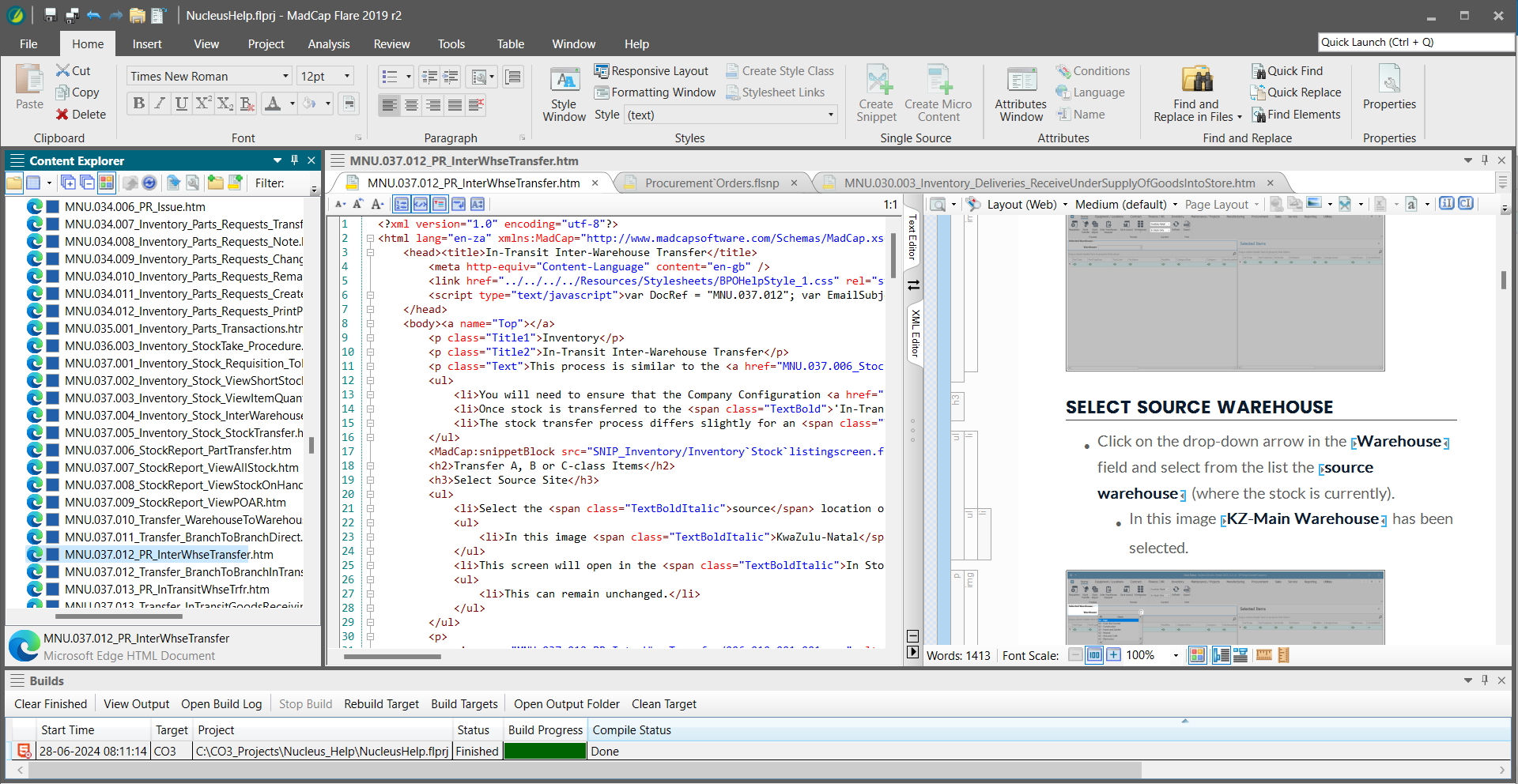Switch to the Procurement`Orders.flsnp tab
The image size is (1518, 784).
711,183
